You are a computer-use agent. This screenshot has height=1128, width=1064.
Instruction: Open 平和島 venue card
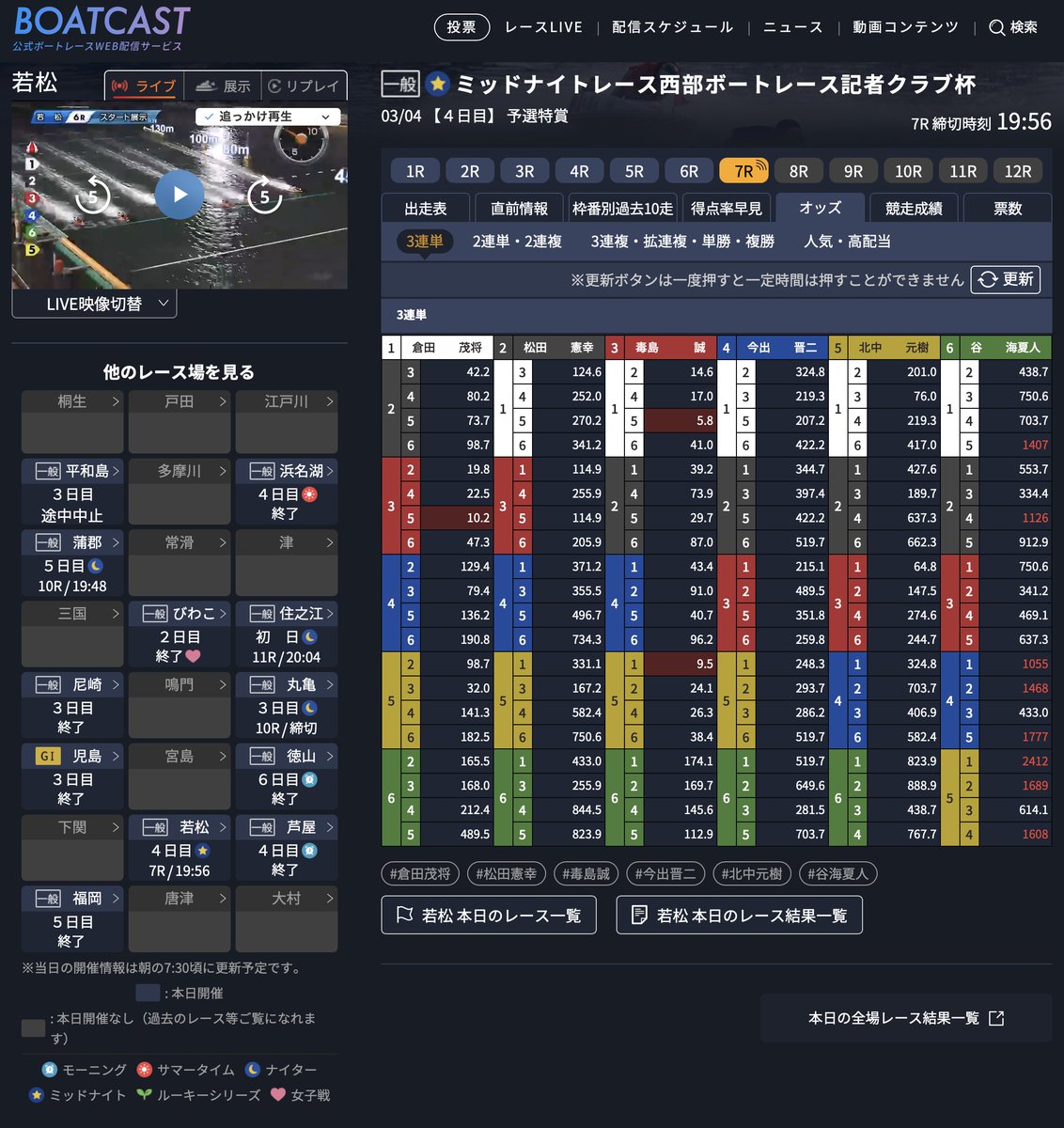pyautogui.click(x=72, y=493)
